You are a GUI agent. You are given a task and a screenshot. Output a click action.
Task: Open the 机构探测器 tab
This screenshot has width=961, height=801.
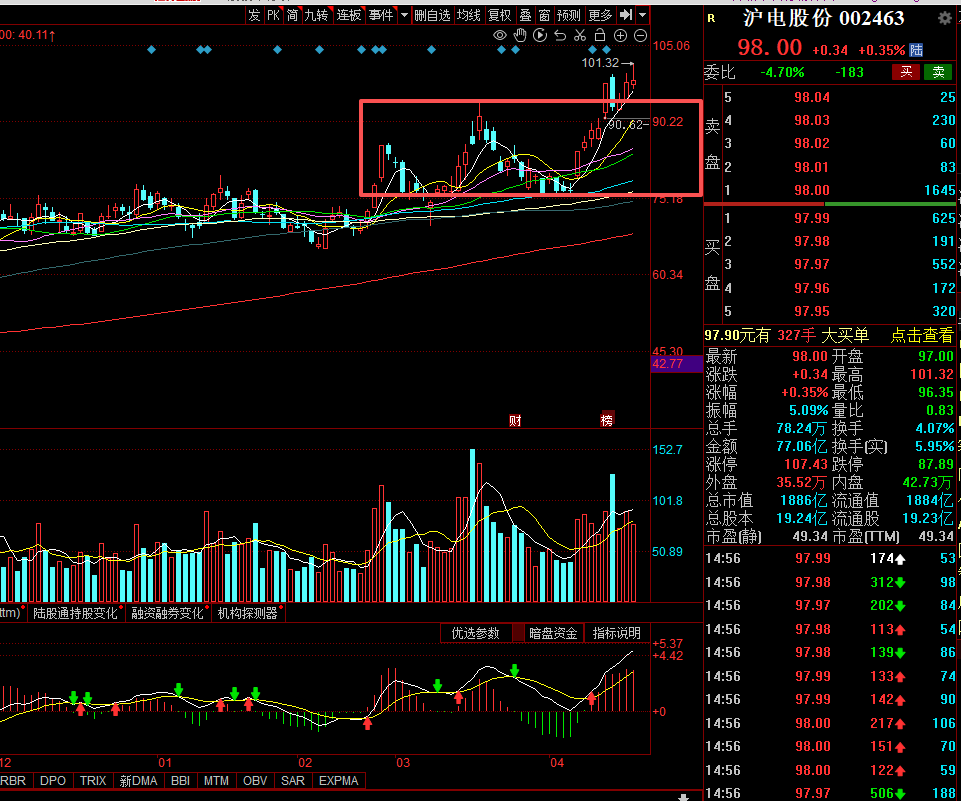click(x=248, y=613)
